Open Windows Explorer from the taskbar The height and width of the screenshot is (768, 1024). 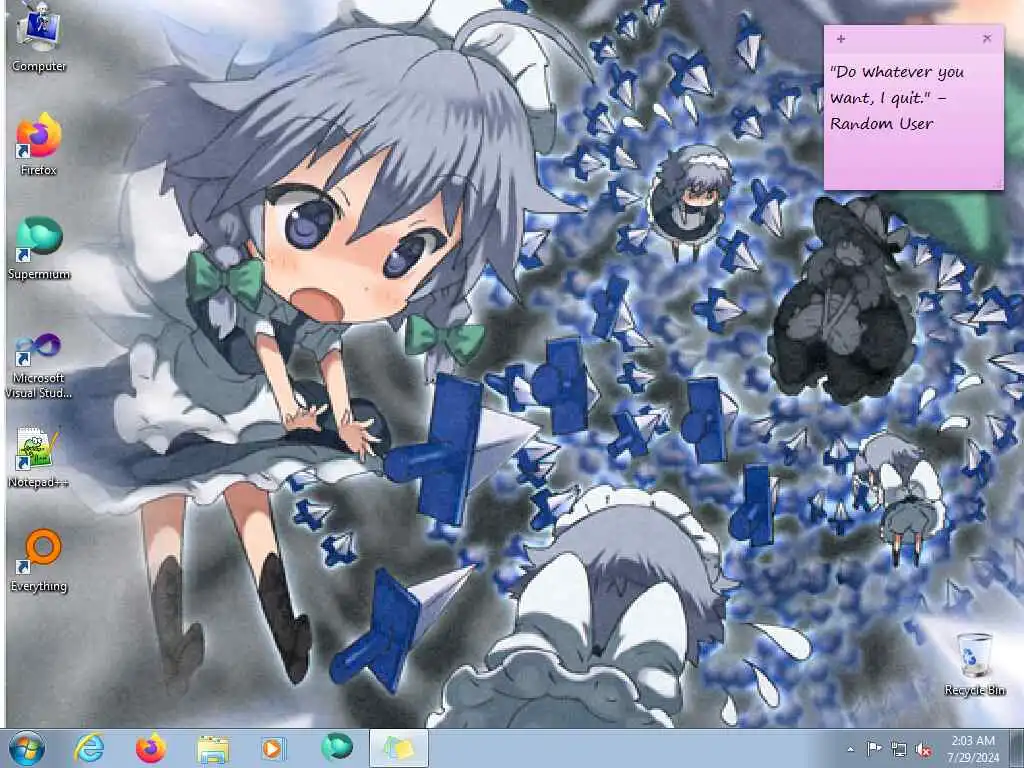tap(213, 748)
